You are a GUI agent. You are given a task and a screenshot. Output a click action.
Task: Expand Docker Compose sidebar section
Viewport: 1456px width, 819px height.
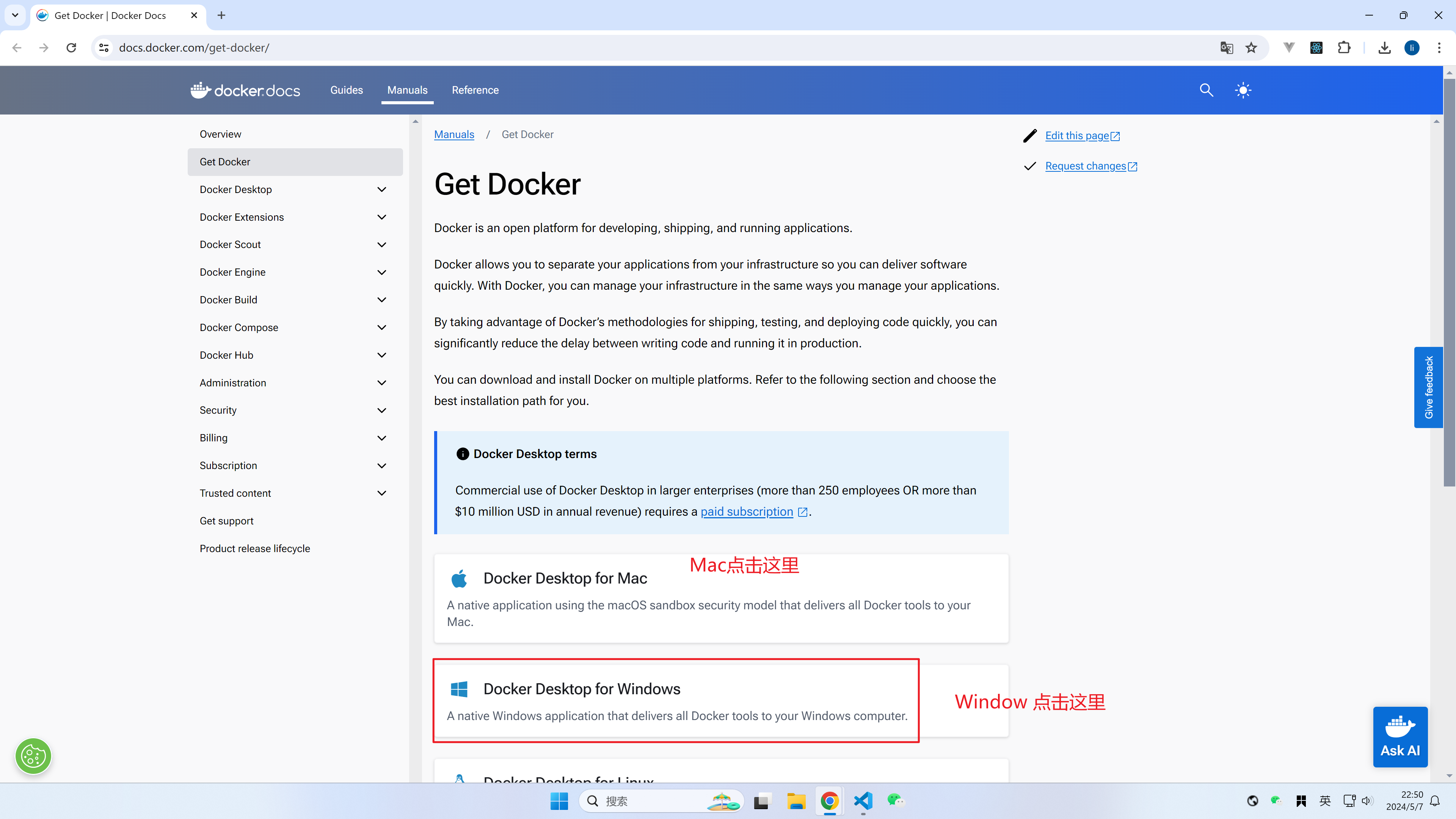(x=382, y=328)
